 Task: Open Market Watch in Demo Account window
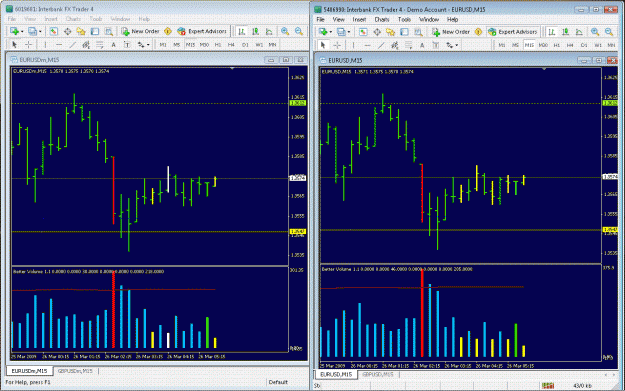[x=363, y=32]
